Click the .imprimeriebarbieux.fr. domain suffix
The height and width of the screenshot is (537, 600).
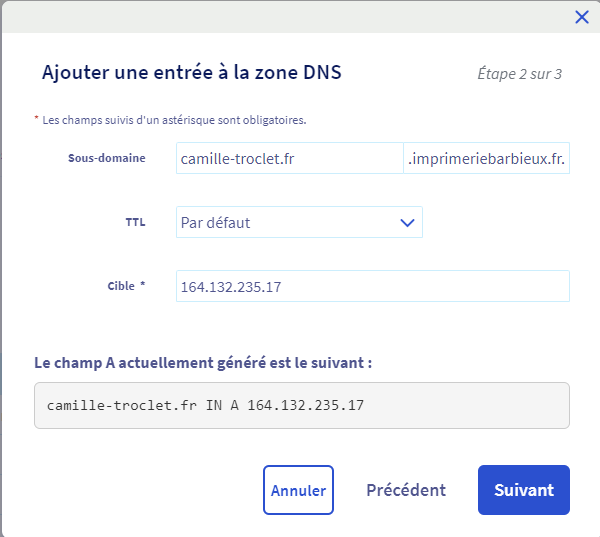pyautogui.click(x=487, y=159)
